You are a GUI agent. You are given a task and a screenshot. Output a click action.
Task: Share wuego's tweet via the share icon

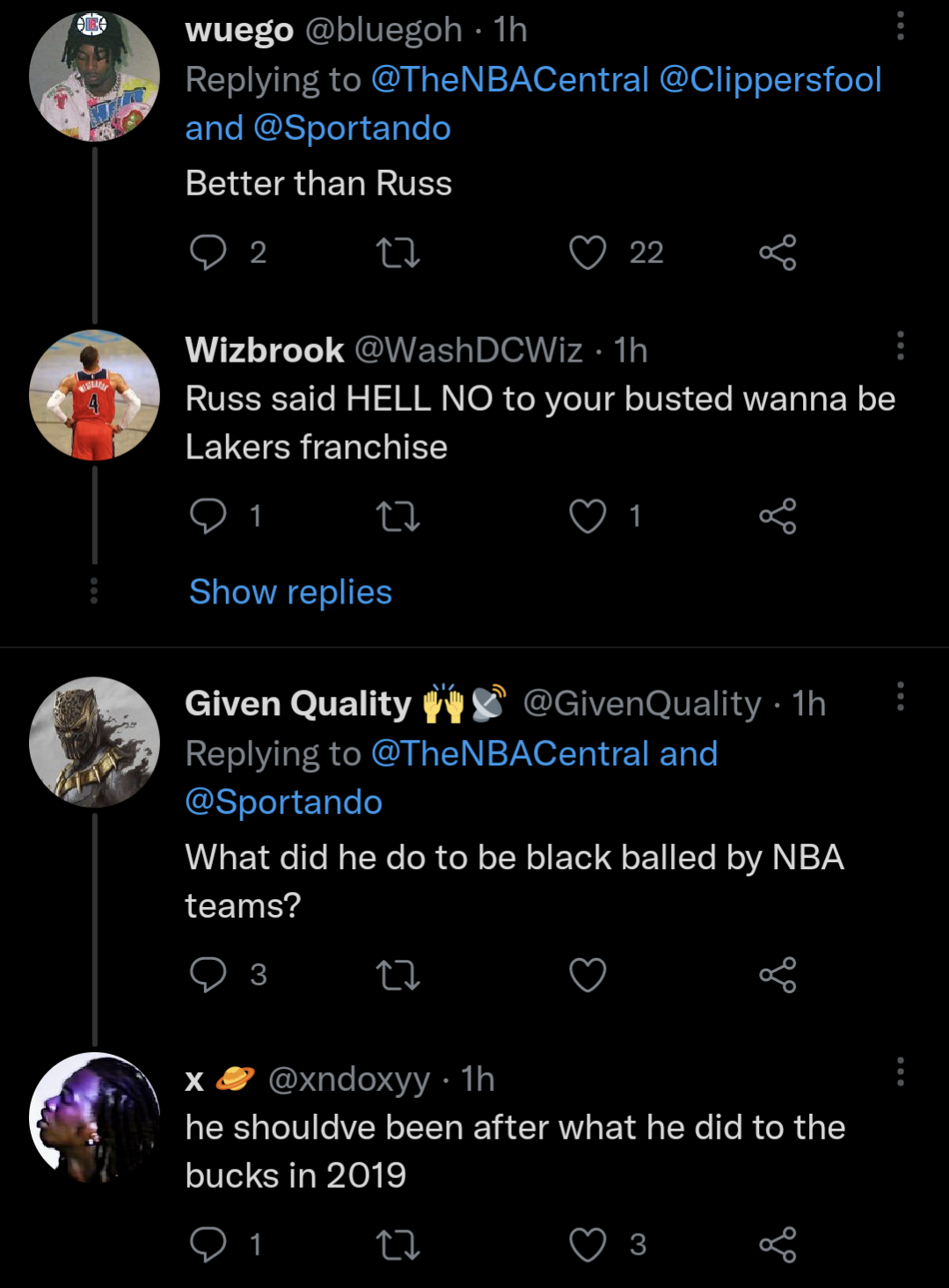coord(778,252)
